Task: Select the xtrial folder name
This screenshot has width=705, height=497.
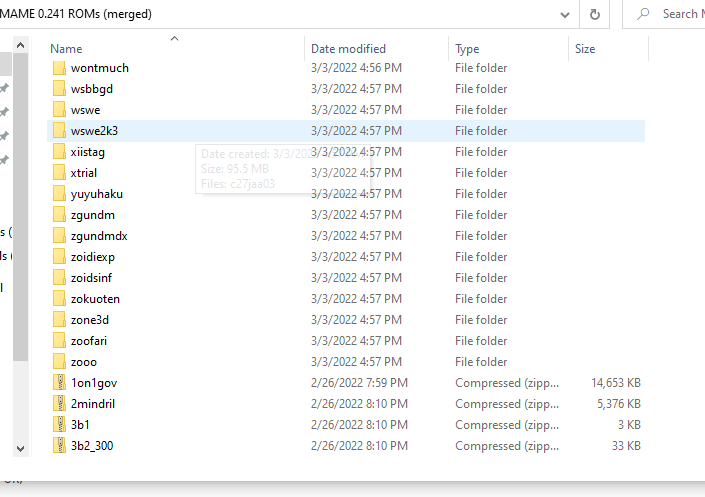Action: point(84,173)
